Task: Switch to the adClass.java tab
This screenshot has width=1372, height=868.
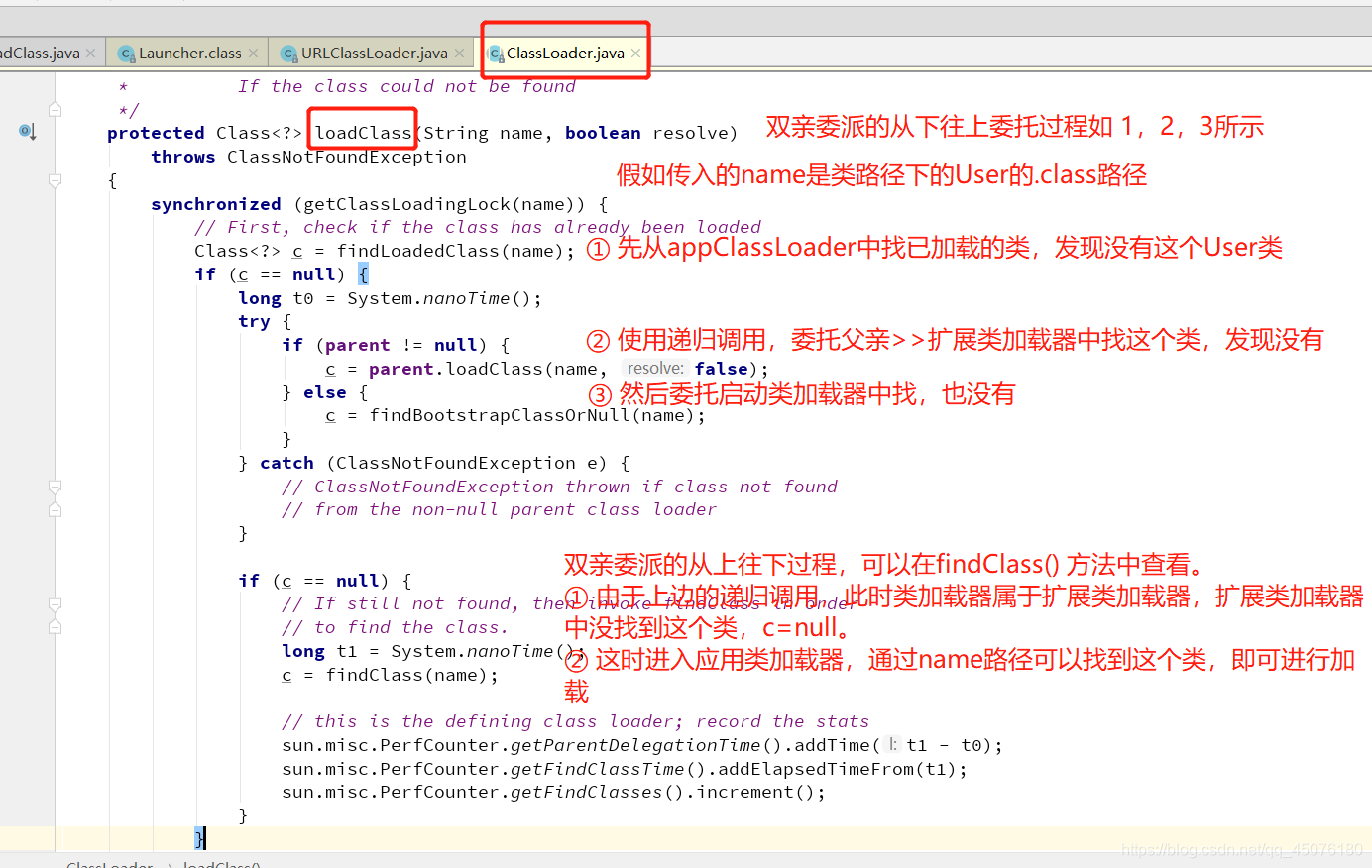Action: tap(40, 54)
